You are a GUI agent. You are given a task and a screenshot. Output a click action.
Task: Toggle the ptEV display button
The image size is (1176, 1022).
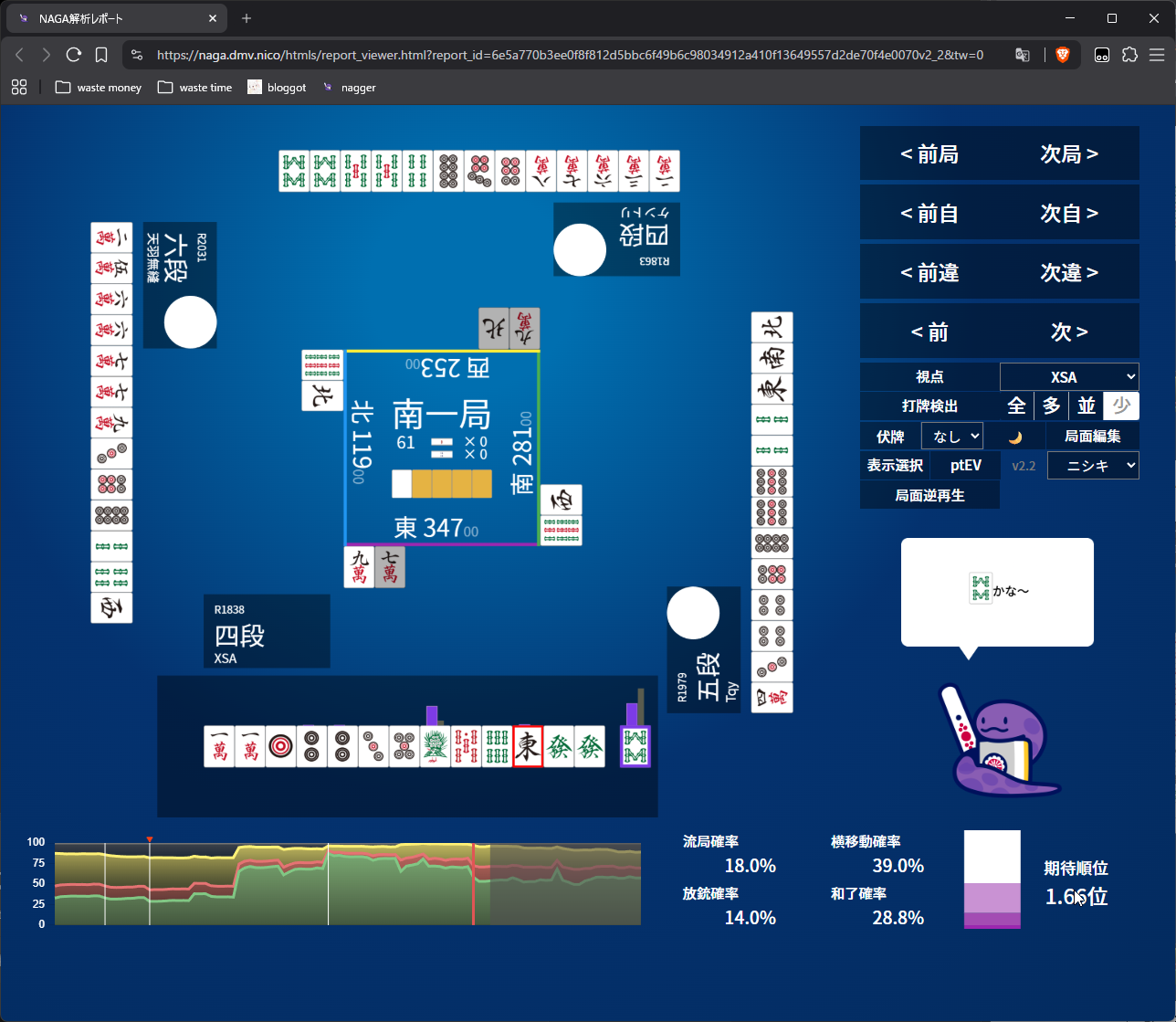point(965,466)
